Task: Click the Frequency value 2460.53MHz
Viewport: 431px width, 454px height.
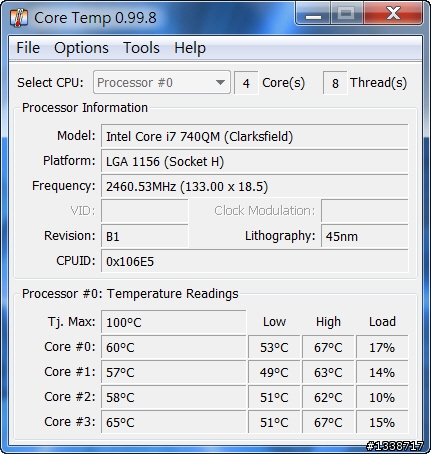Action: 255,186
